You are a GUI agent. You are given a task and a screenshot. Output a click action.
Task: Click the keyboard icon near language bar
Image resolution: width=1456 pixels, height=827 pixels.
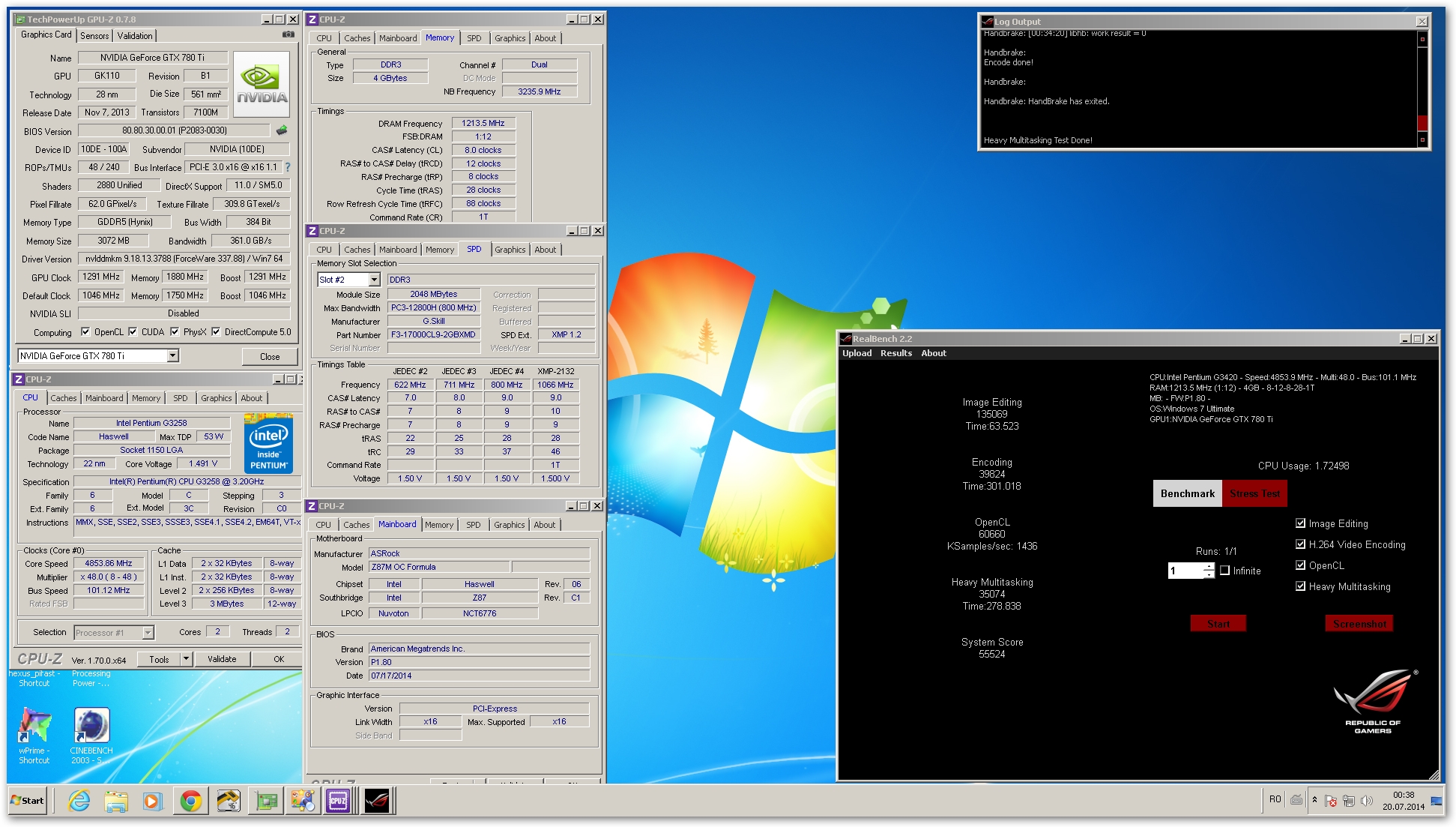click(1296, 800)
